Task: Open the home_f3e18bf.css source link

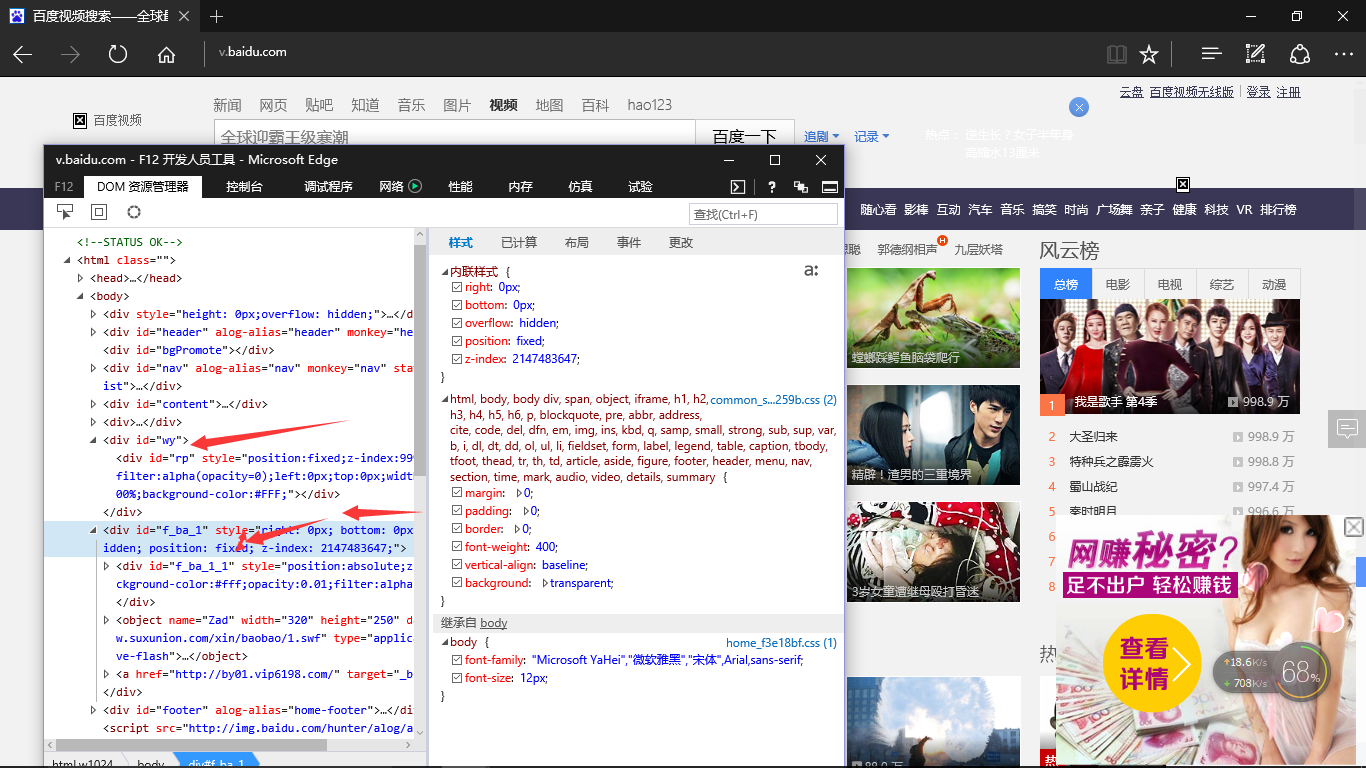Action: (781, 642)
